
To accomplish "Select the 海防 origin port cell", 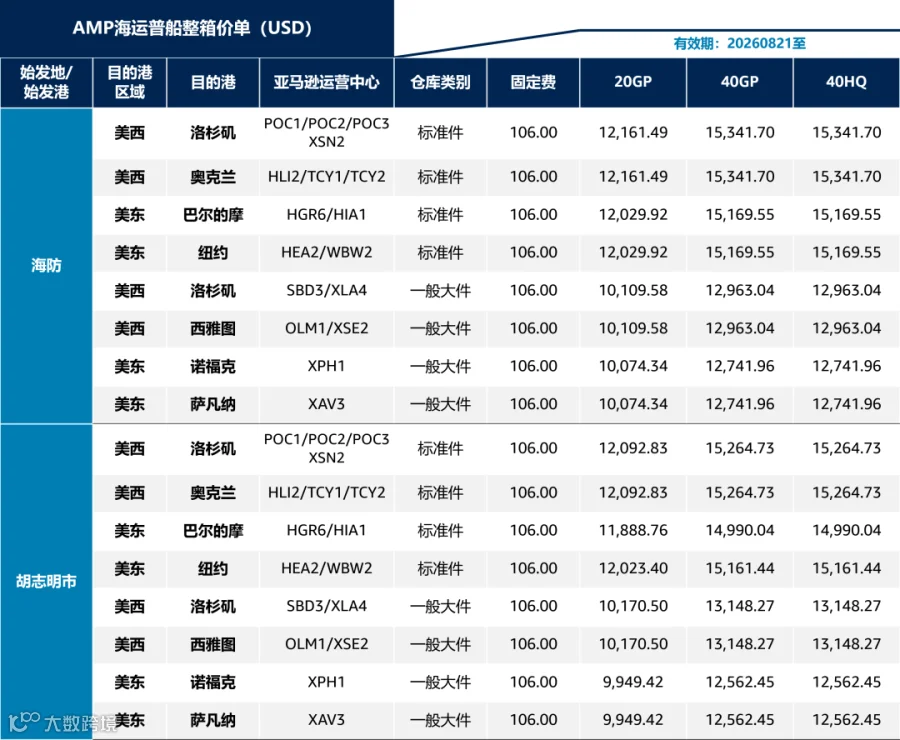I will tap(46, 265).
